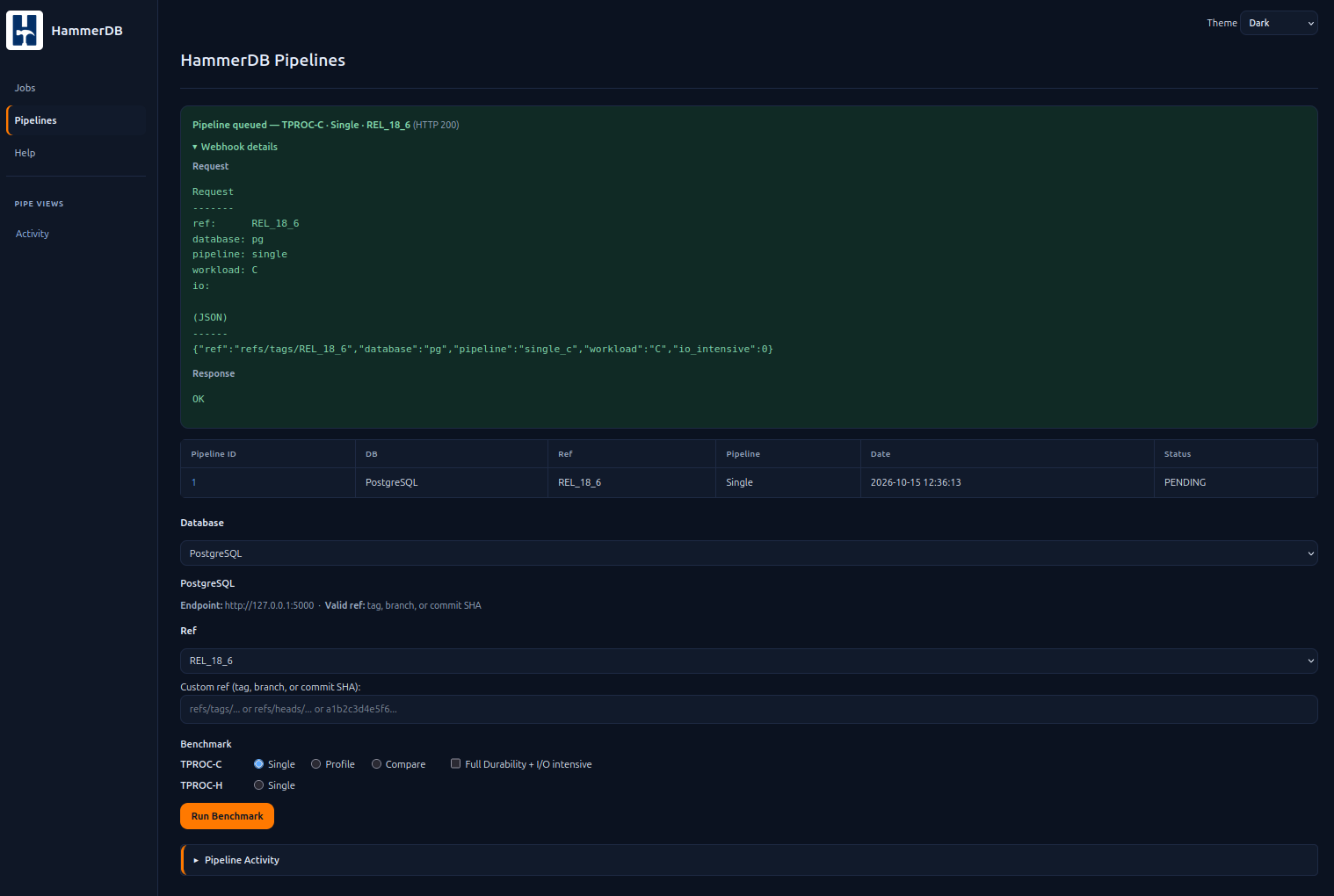1334x896 pixels.
Task: Select TPROC-H Single radio button
Action: coord(258,785)
